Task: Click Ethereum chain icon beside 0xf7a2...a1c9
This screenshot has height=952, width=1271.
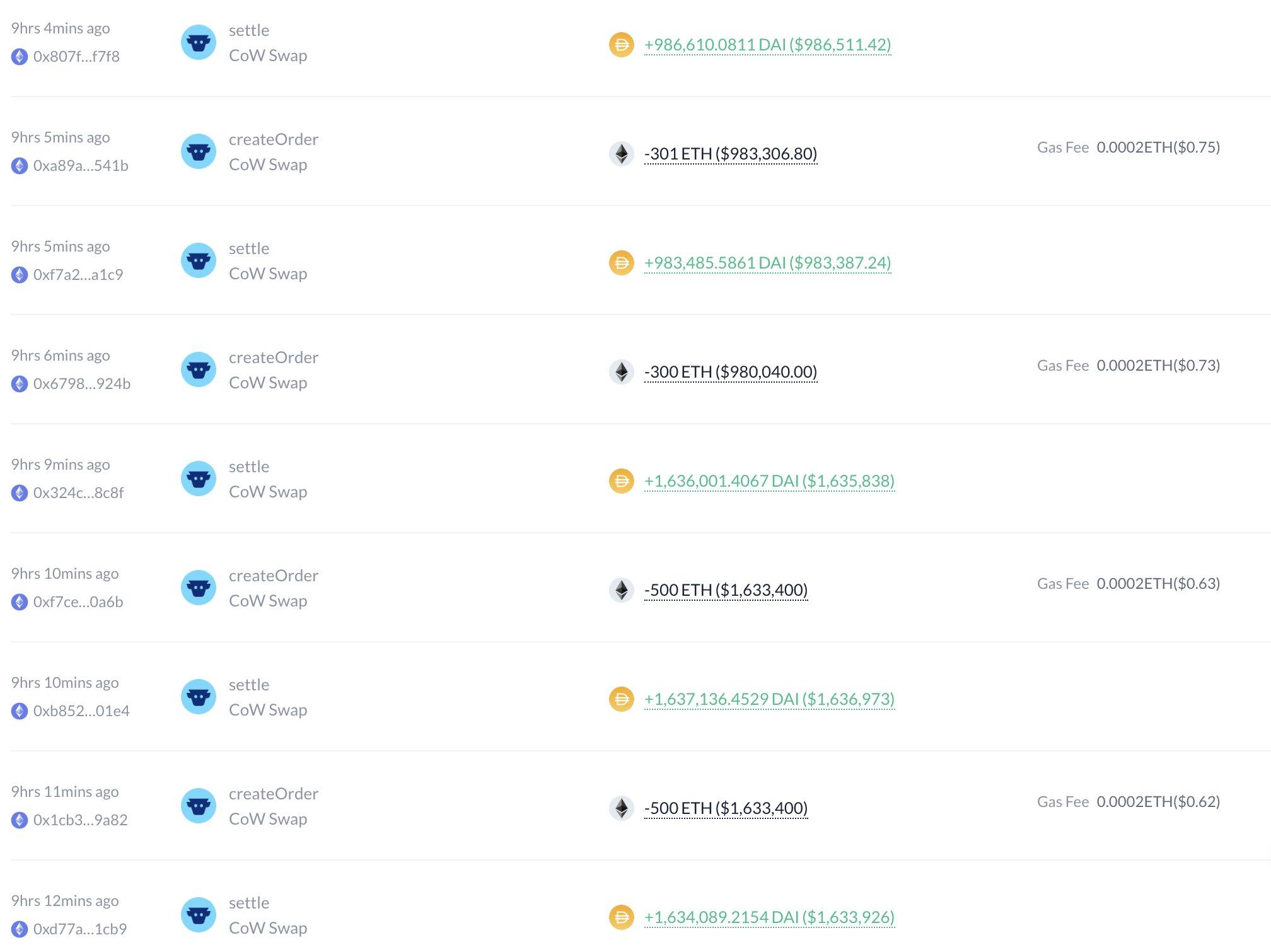Action: click(x=20, y=275)
